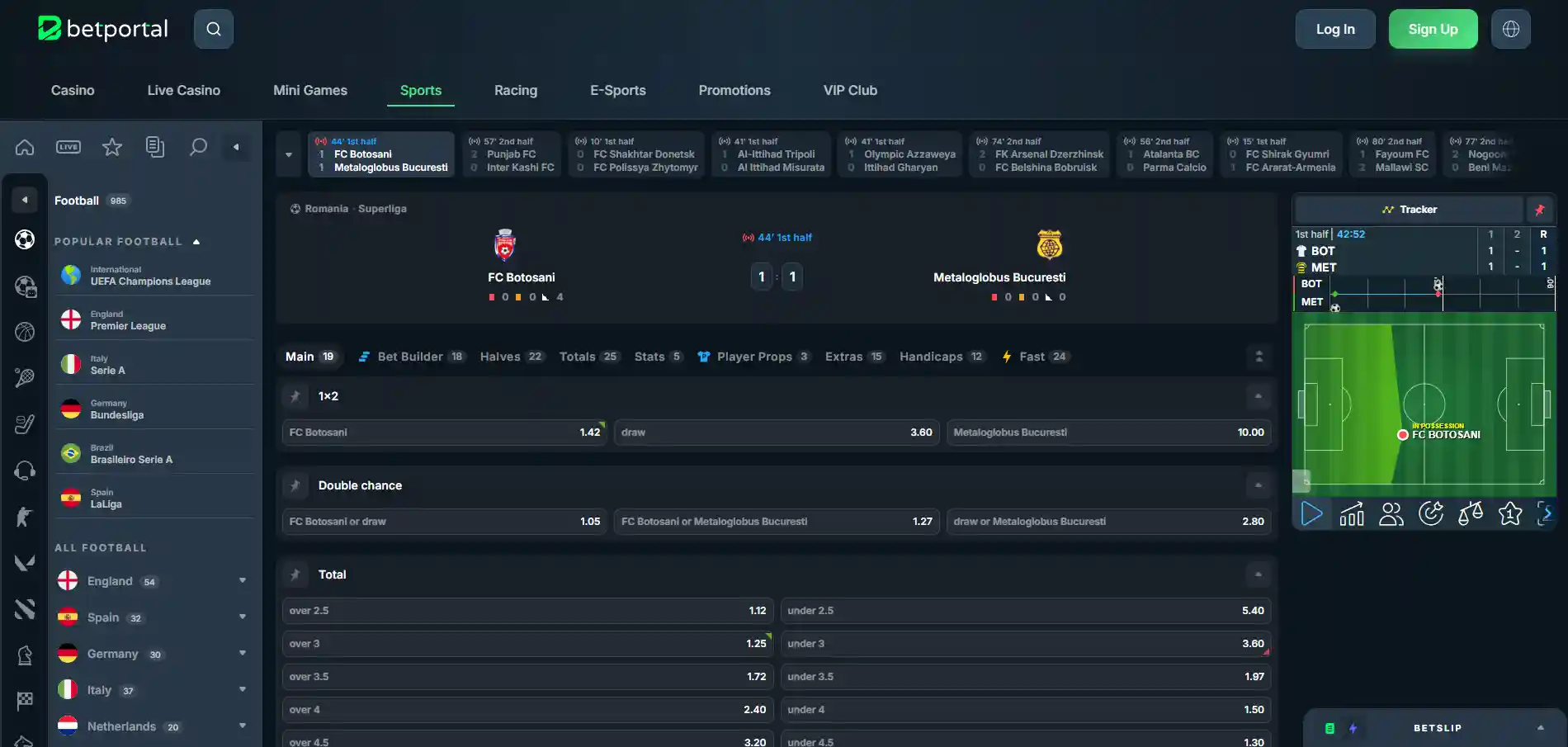Open the tracker balance scales comparison icon
1568x747 pixels.
1471,514
